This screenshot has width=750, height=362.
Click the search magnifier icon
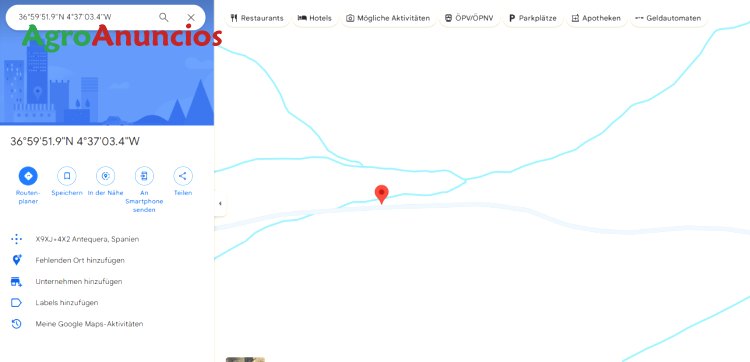point(164,18)
